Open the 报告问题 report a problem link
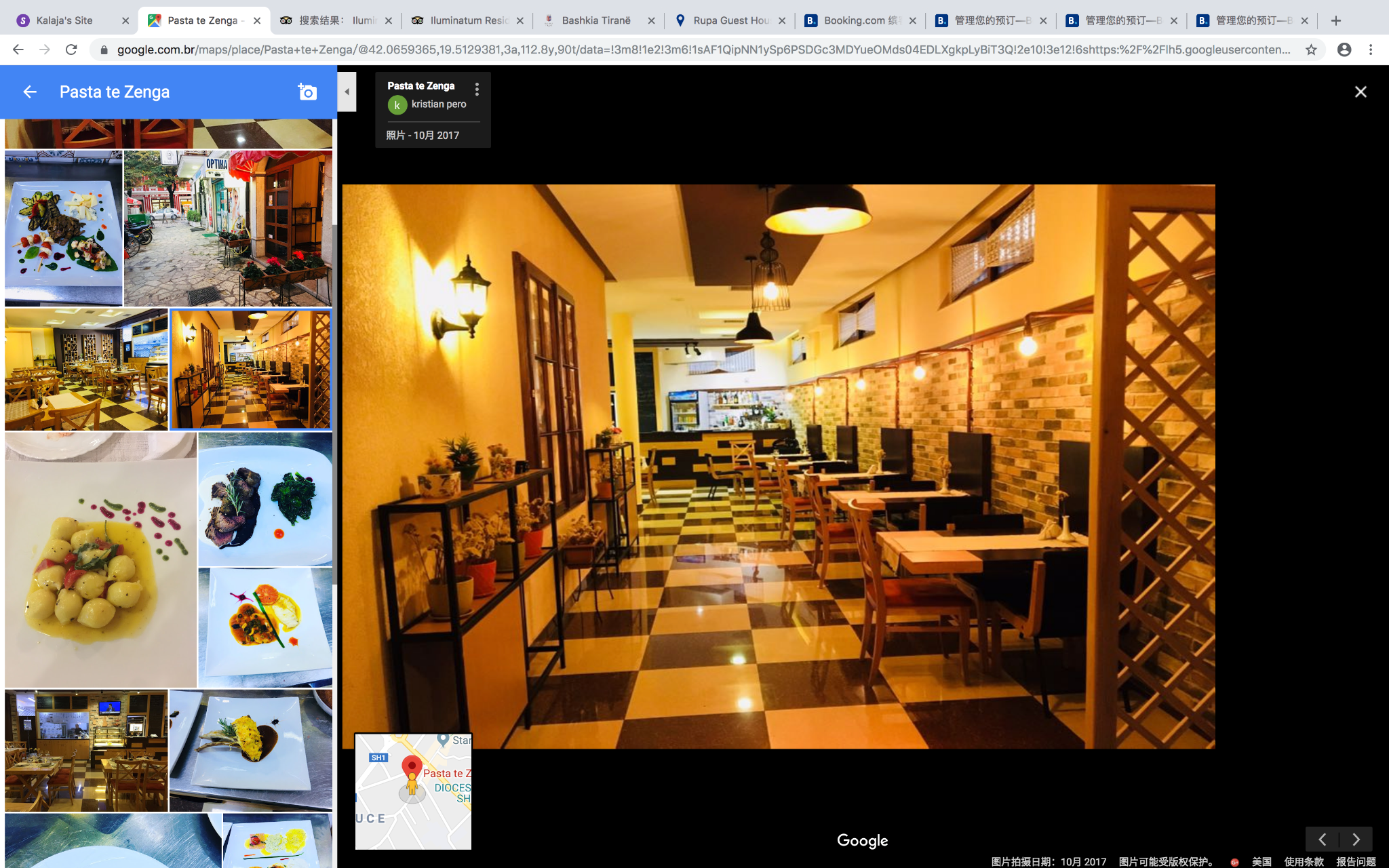The height and width of the screenshot is (868, 1389). tap(1356, 861)
